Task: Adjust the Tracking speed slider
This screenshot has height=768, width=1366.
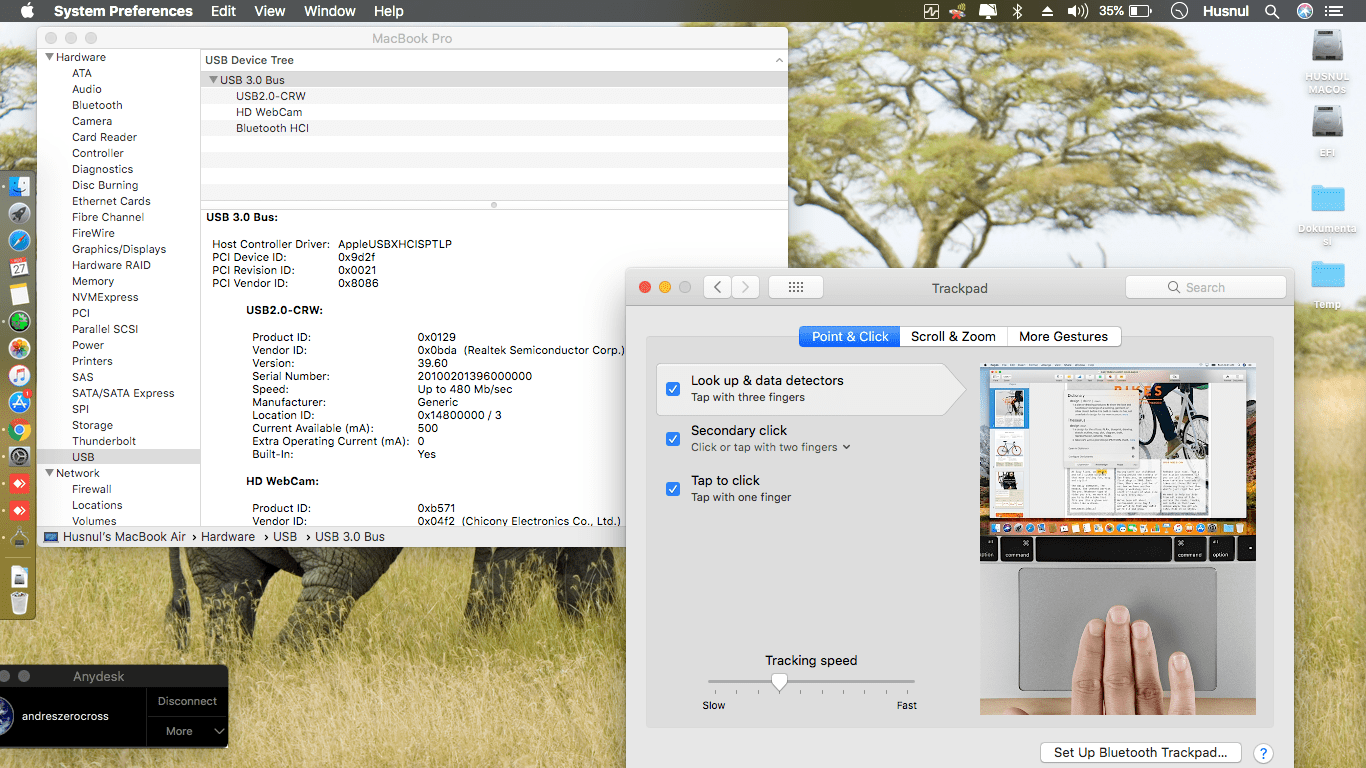Action: point(779,682)
